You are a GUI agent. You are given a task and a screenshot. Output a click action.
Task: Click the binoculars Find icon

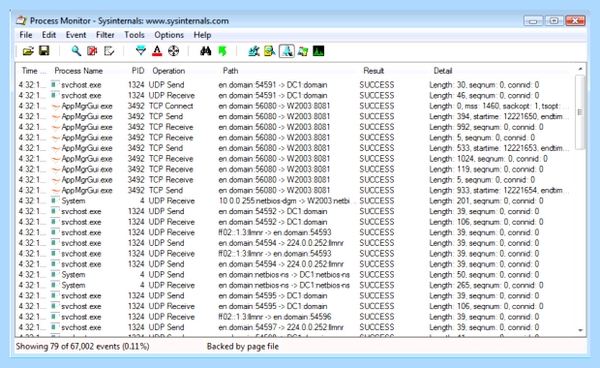click(x=205, y=51)
